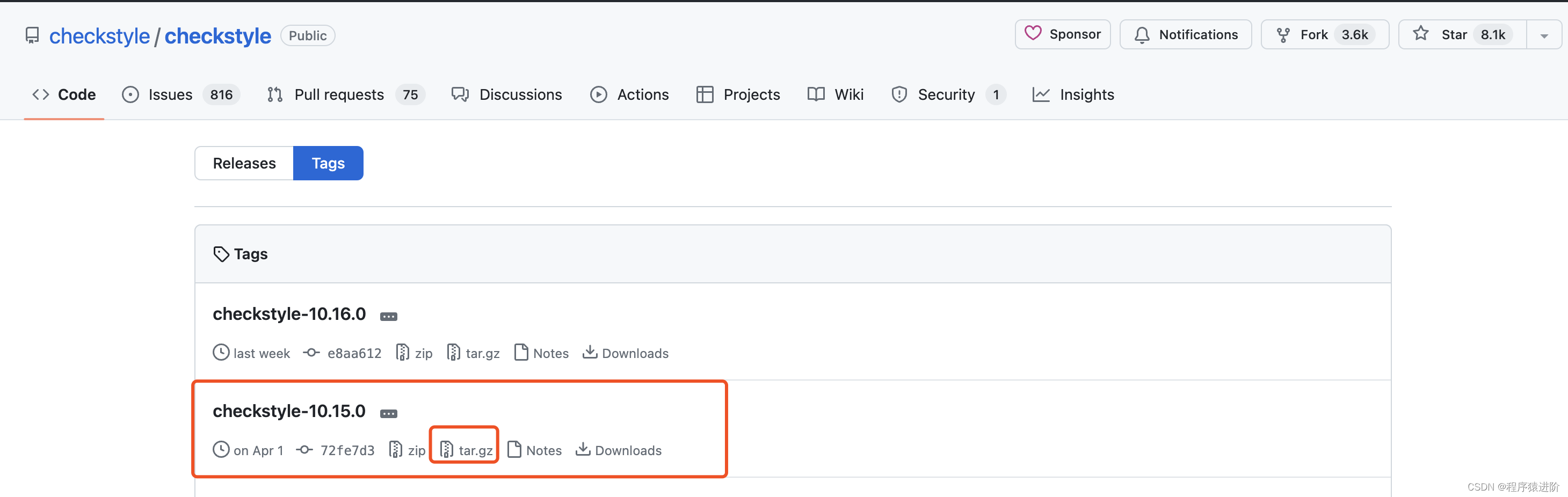Image resolution: width=1568 pixels, height=497 pixels.
Task: Select the Tags view
Action: (x=328, y=163)
